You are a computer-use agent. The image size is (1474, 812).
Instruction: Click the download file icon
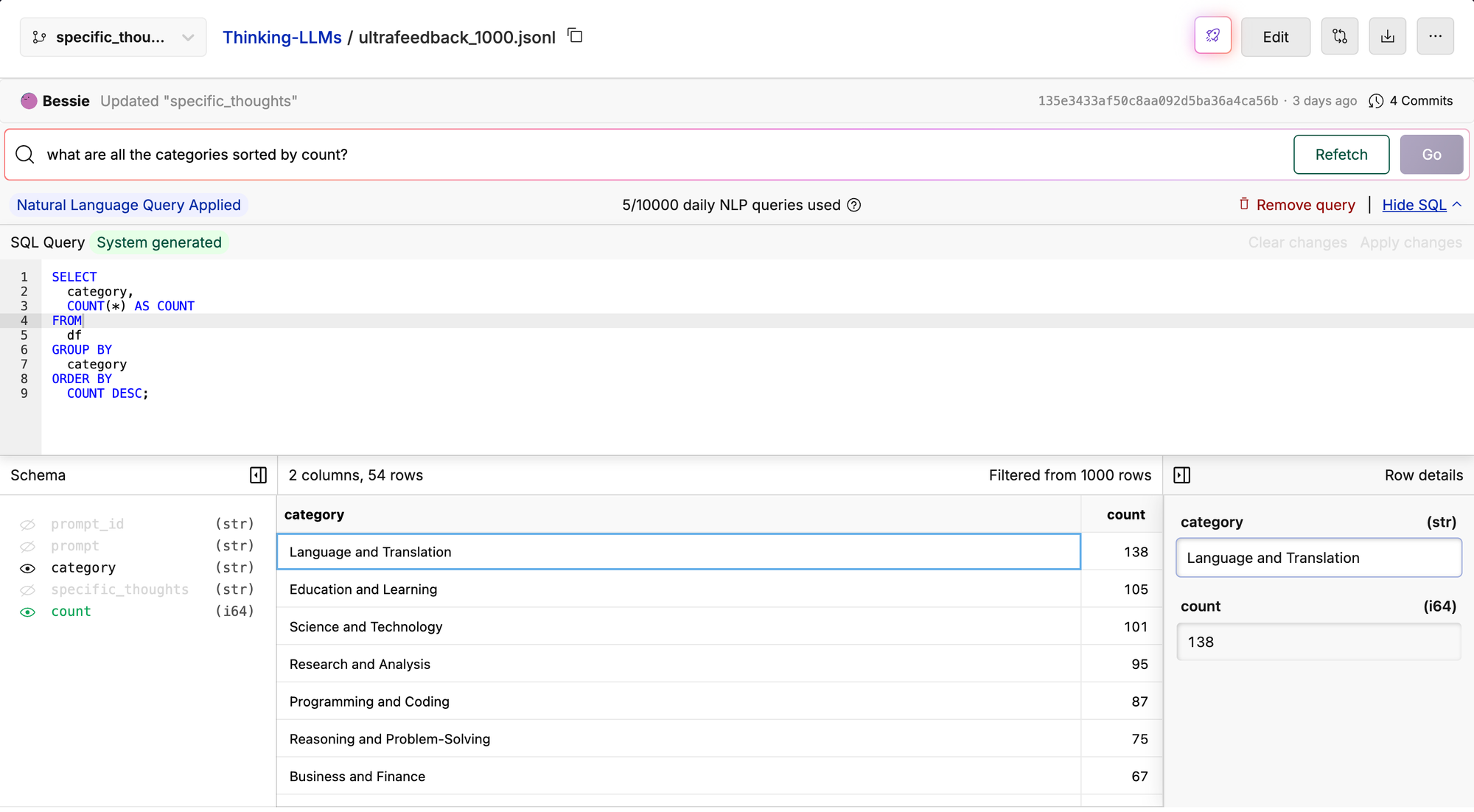tap(1387, 36)
